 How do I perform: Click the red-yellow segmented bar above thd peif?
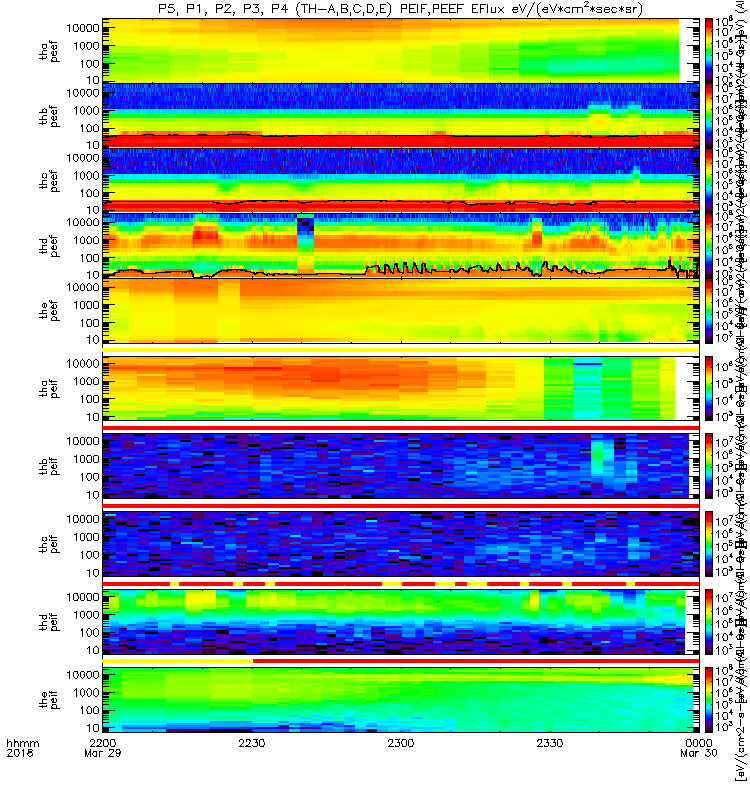401,583
